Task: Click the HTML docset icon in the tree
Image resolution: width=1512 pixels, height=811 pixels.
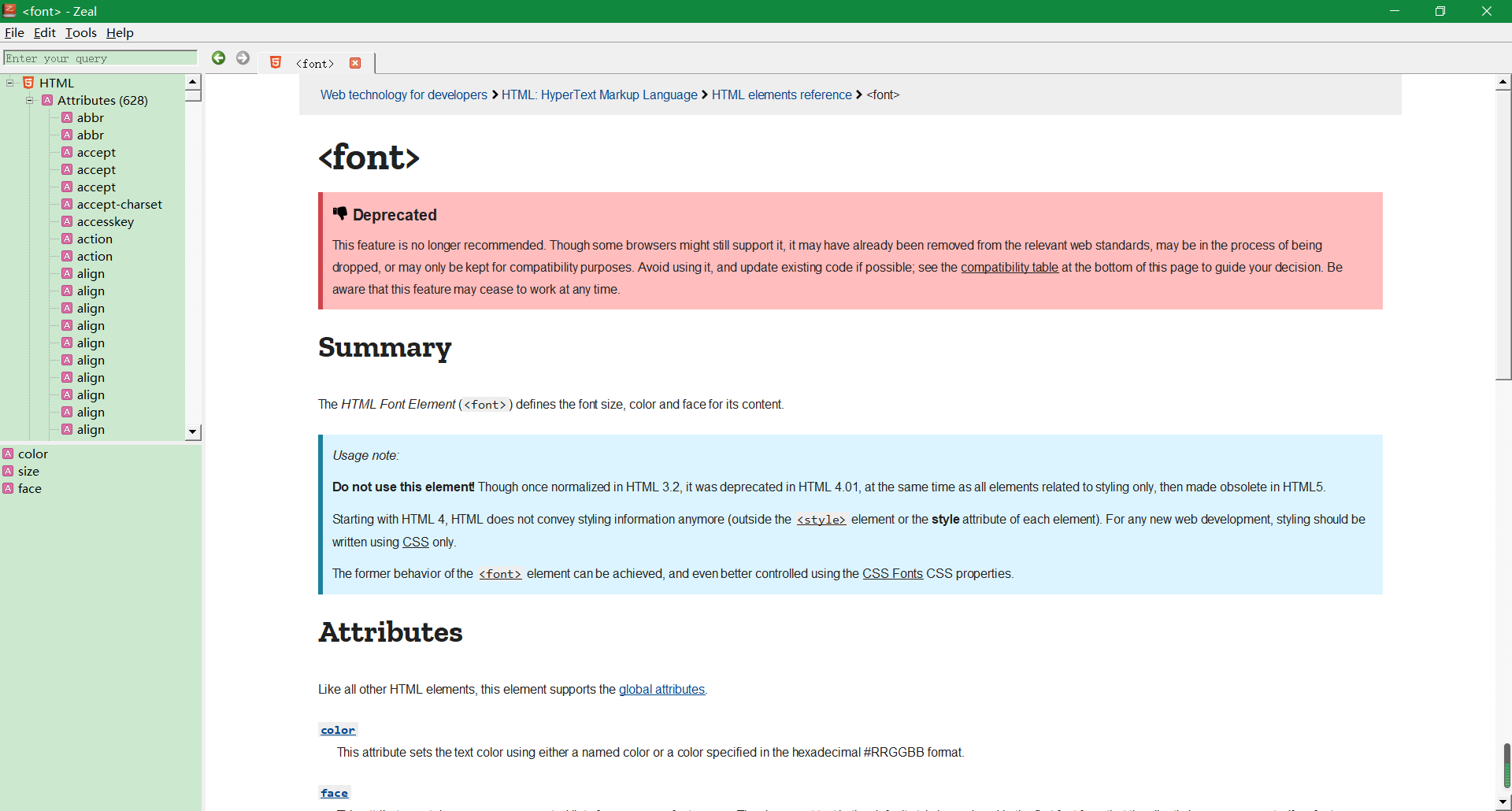Action: tap(28, 83)
